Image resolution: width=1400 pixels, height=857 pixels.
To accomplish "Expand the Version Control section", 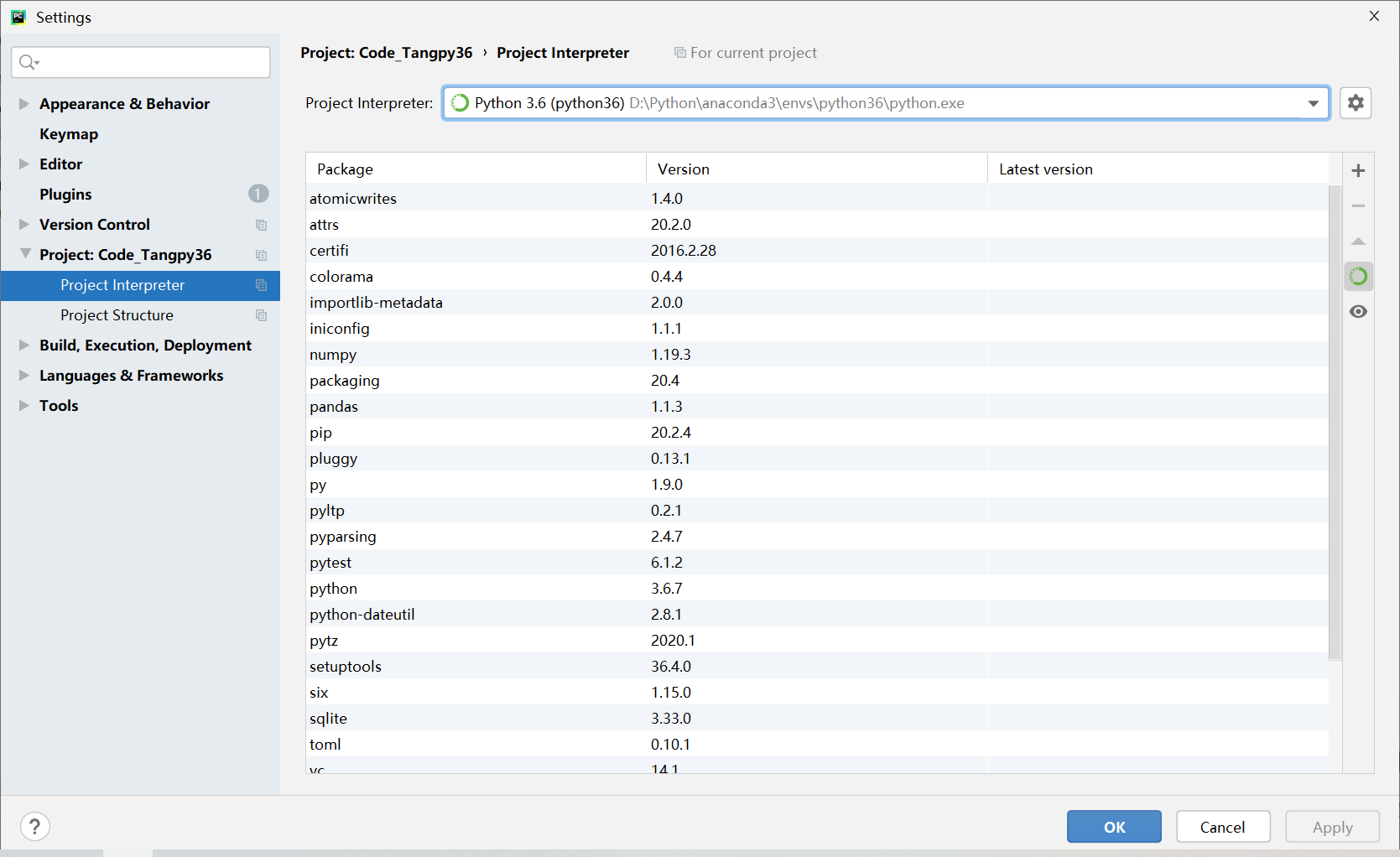I will coord(24,225).
